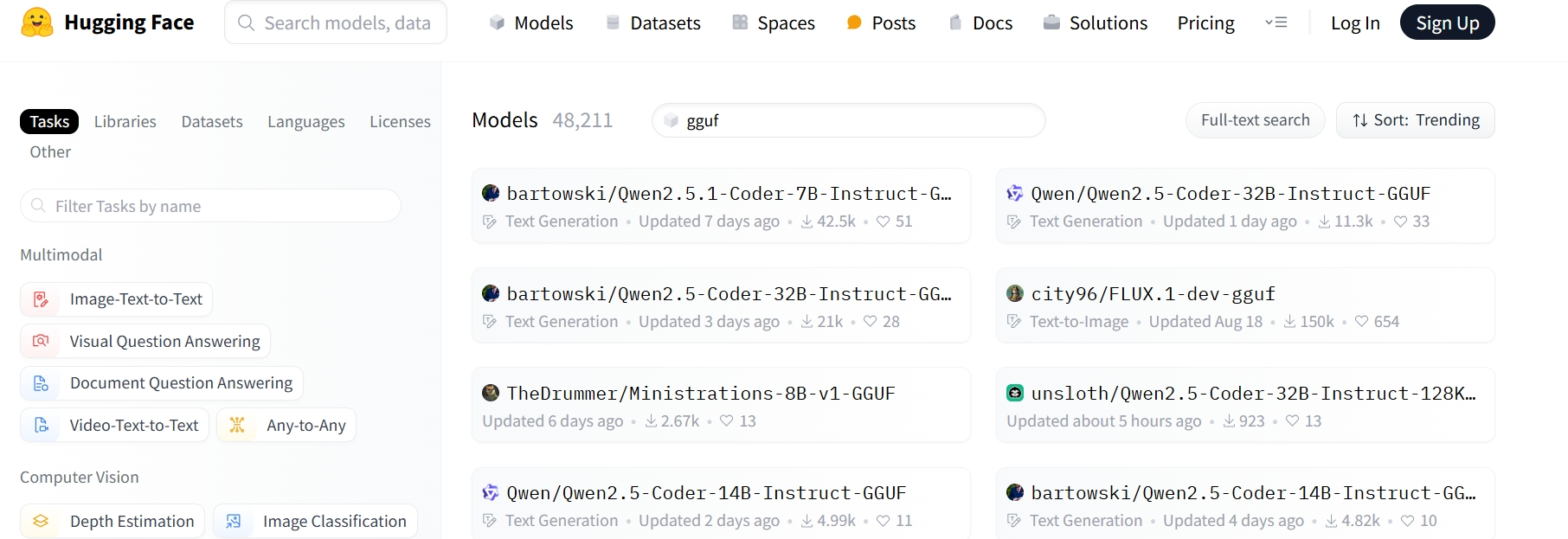Switch to the Licenses filter tab
The image size is (1568, 539).
[400, 121]
